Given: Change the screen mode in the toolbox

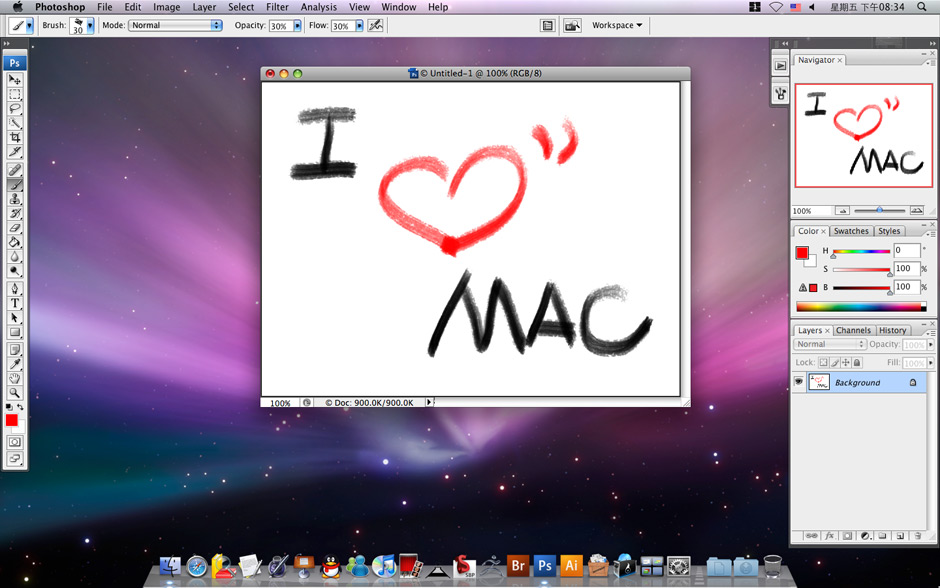Looking at the screenshot, I should tap(14, 459).
